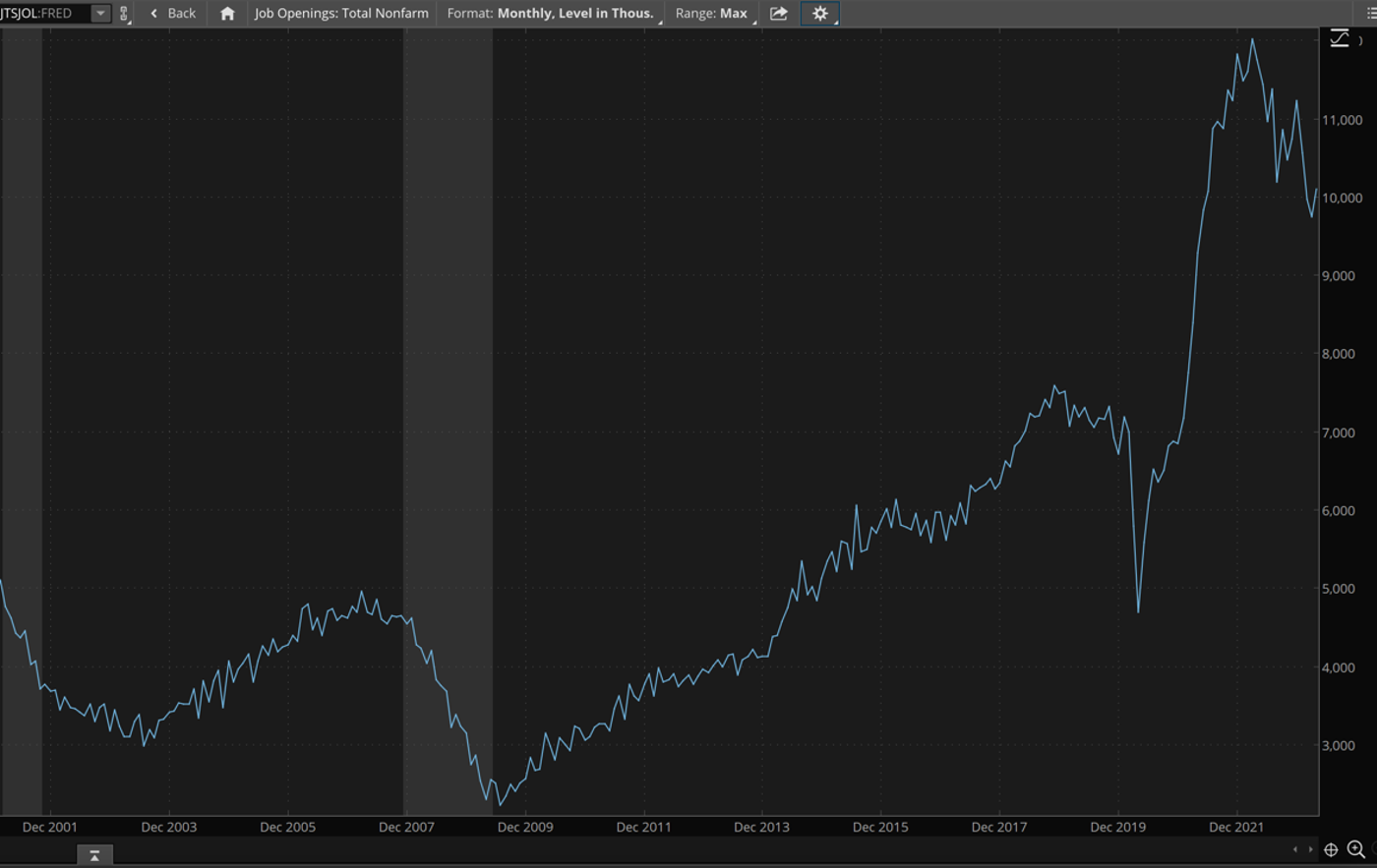Click the link/clipboard icon beside symbol box
Screen dimensions: 1377x868
(x=124, y=14)
